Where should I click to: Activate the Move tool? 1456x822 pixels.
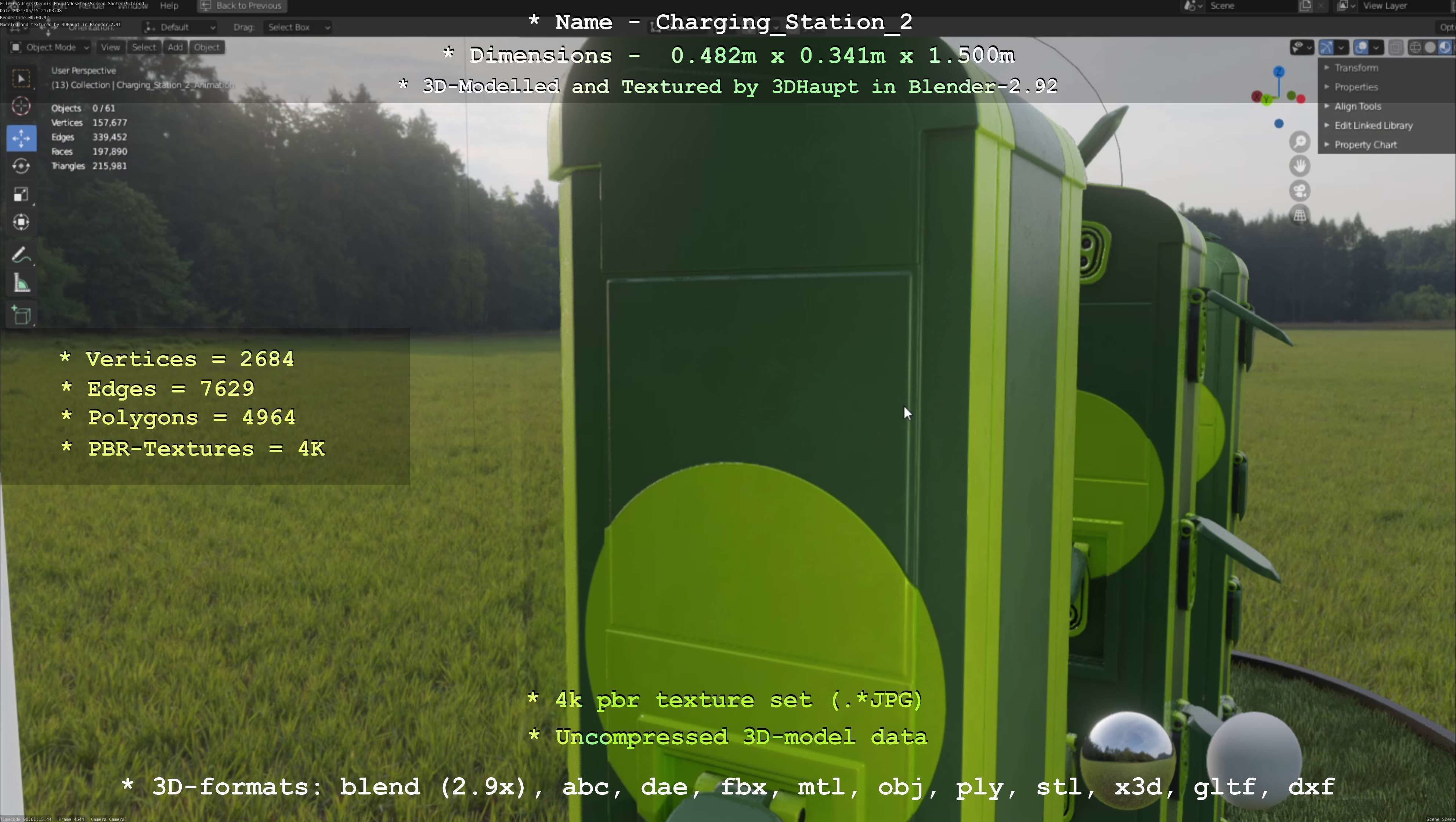(x=21, y=138)
